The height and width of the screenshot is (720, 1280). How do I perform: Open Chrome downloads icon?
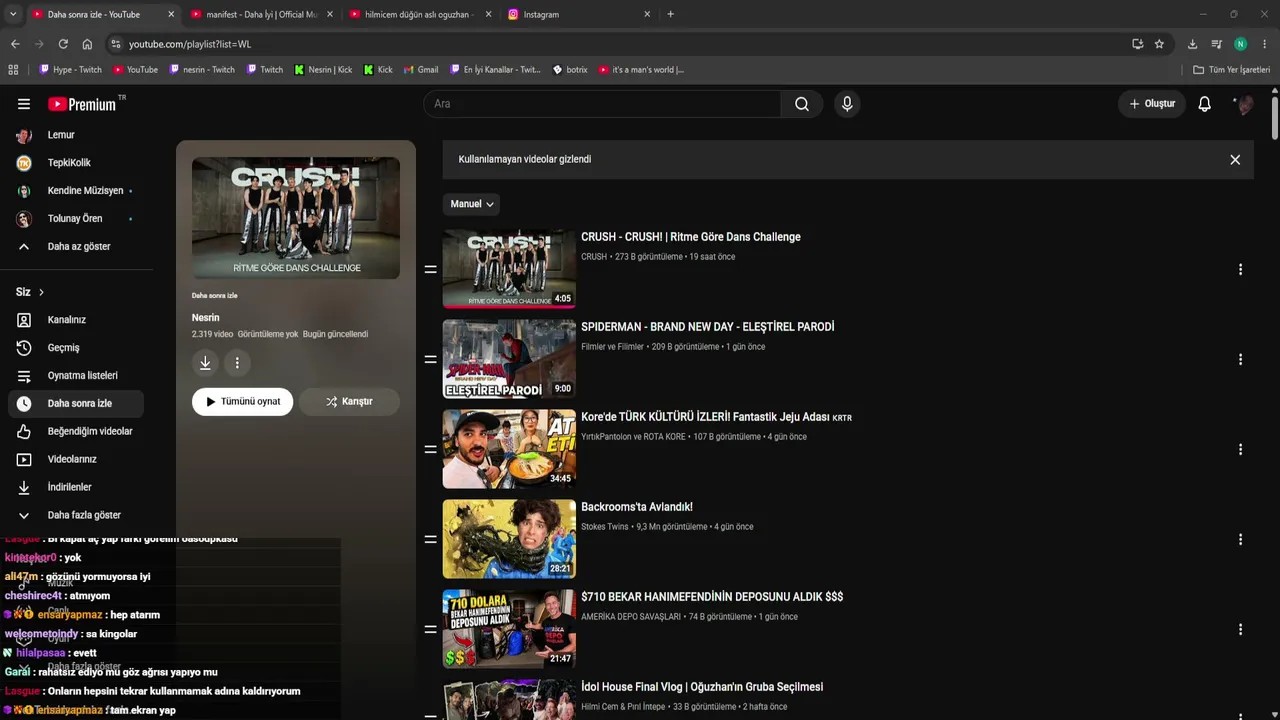1192,44
